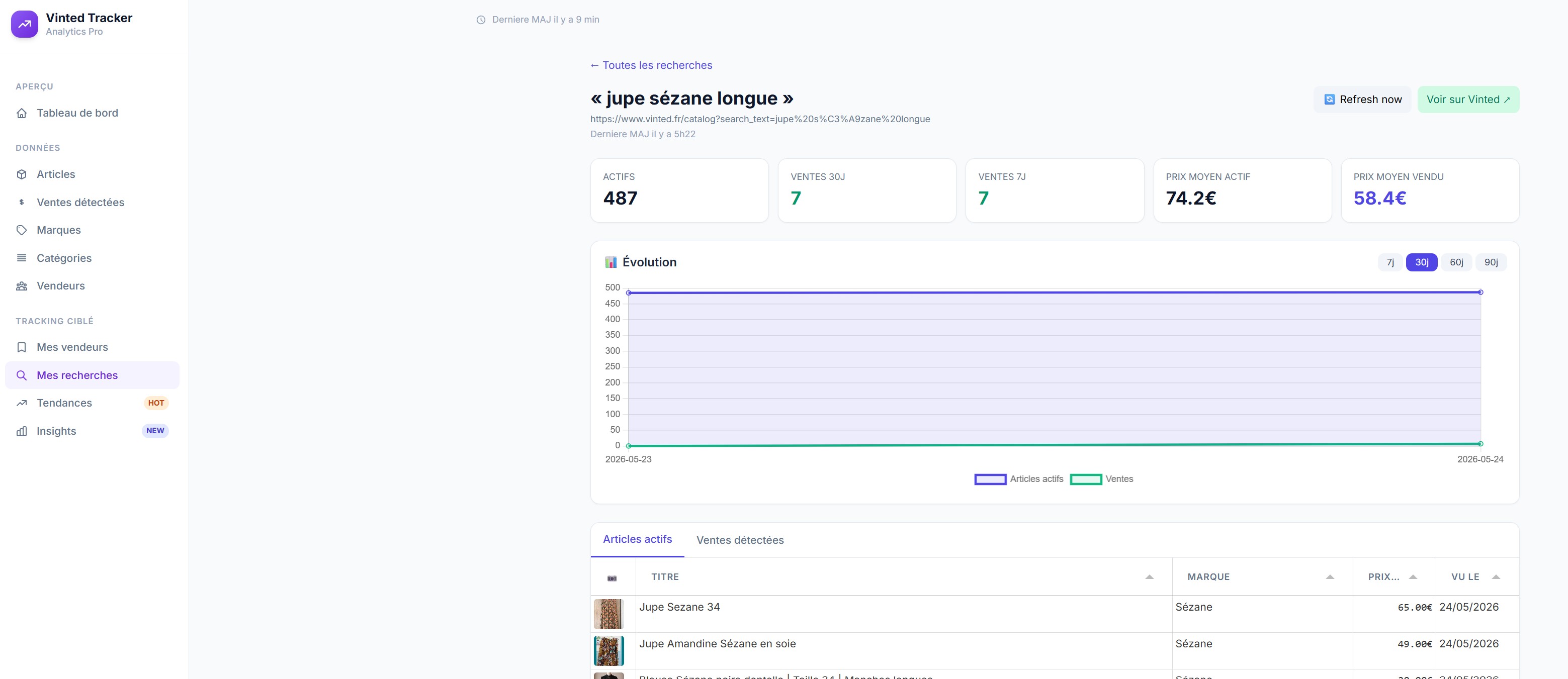Select Marques tag icon in sidebar
The image size is (1568, 679).
coord(22,230)
